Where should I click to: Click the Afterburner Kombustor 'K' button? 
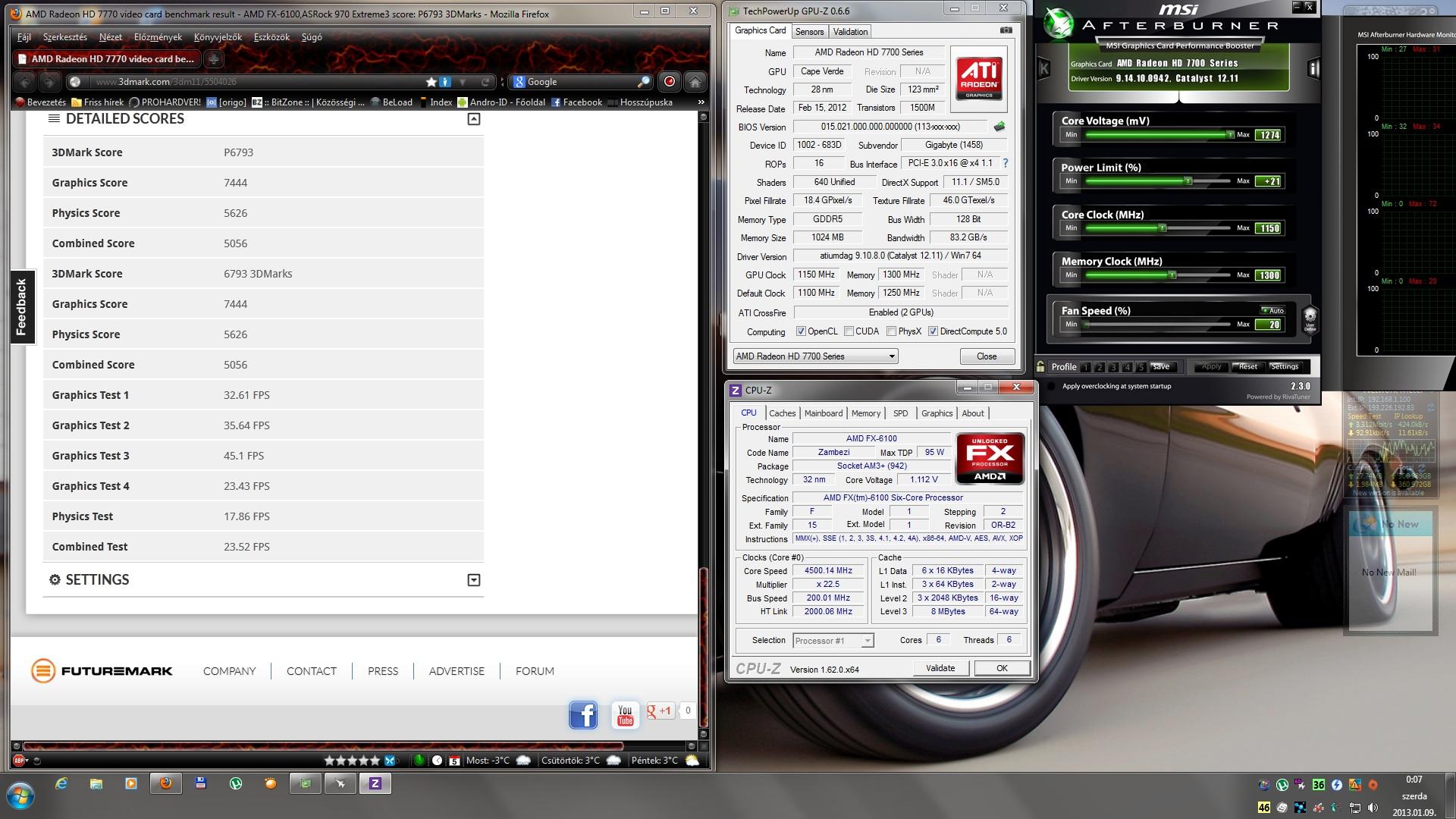tap(1044, 68)
